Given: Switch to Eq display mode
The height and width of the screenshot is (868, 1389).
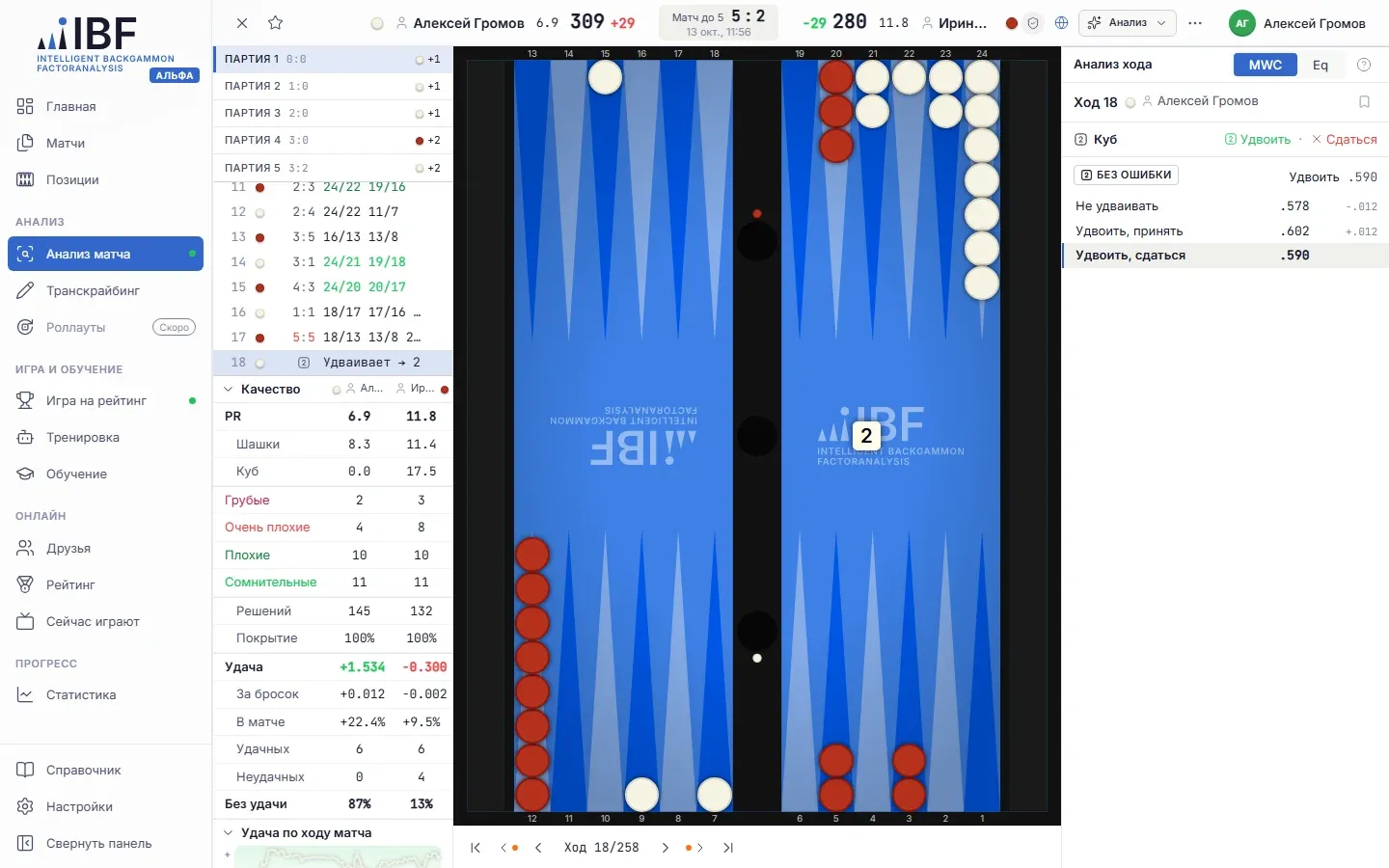Looking at the screenshot, I should (1321, 65).
